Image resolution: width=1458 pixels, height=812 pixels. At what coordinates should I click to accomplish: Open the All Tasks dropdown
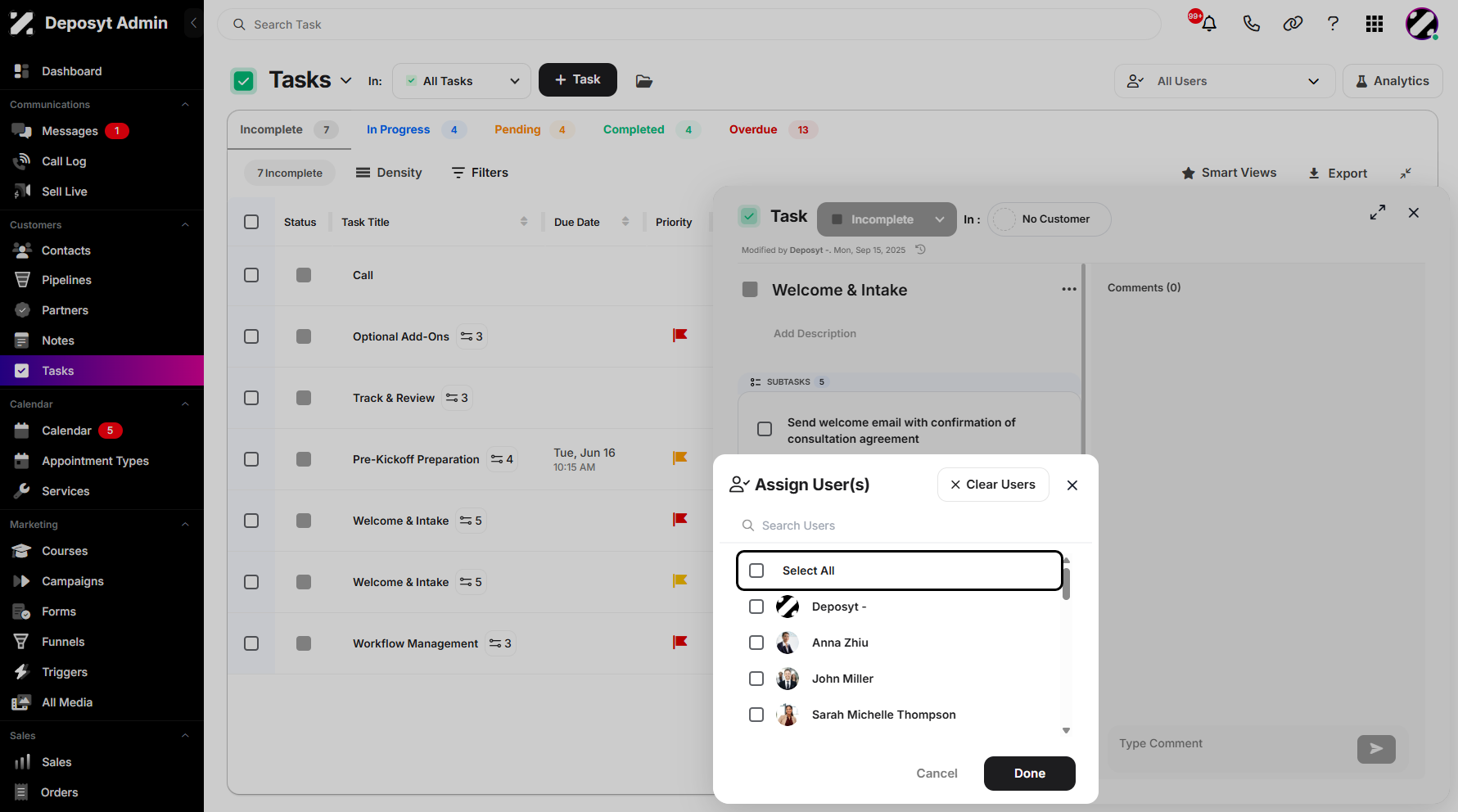coord(462,81)
